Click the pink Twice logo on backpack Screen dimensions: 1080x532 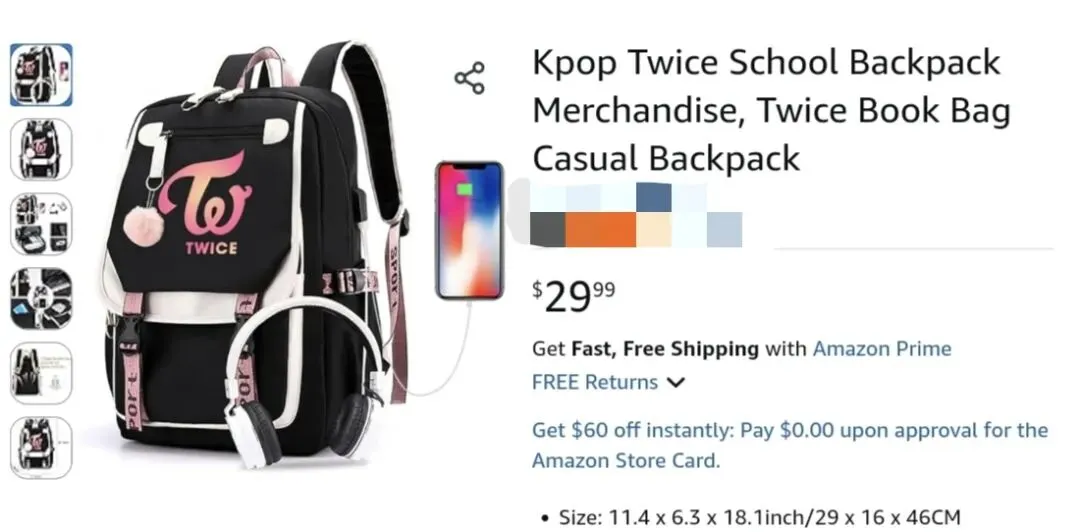tap(205, 203)
